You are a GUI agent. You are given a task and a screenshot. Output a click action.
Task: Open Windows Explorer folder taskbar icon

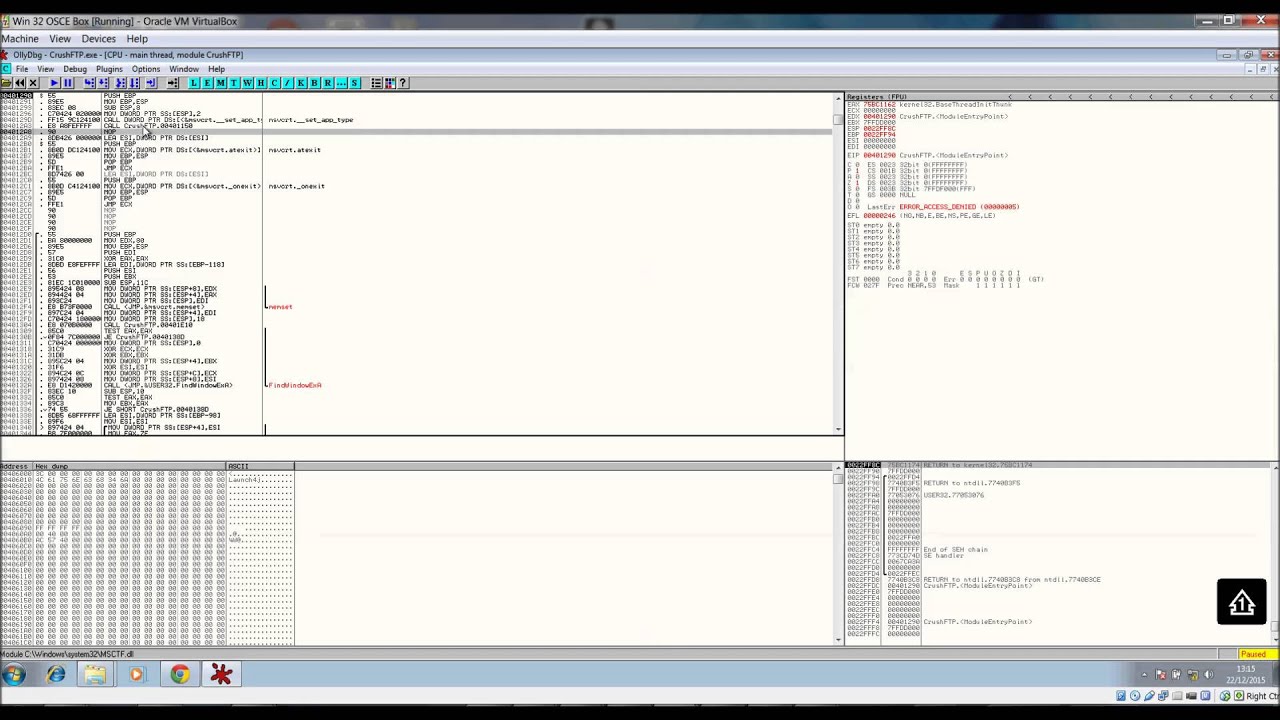[x=95, y=675]
